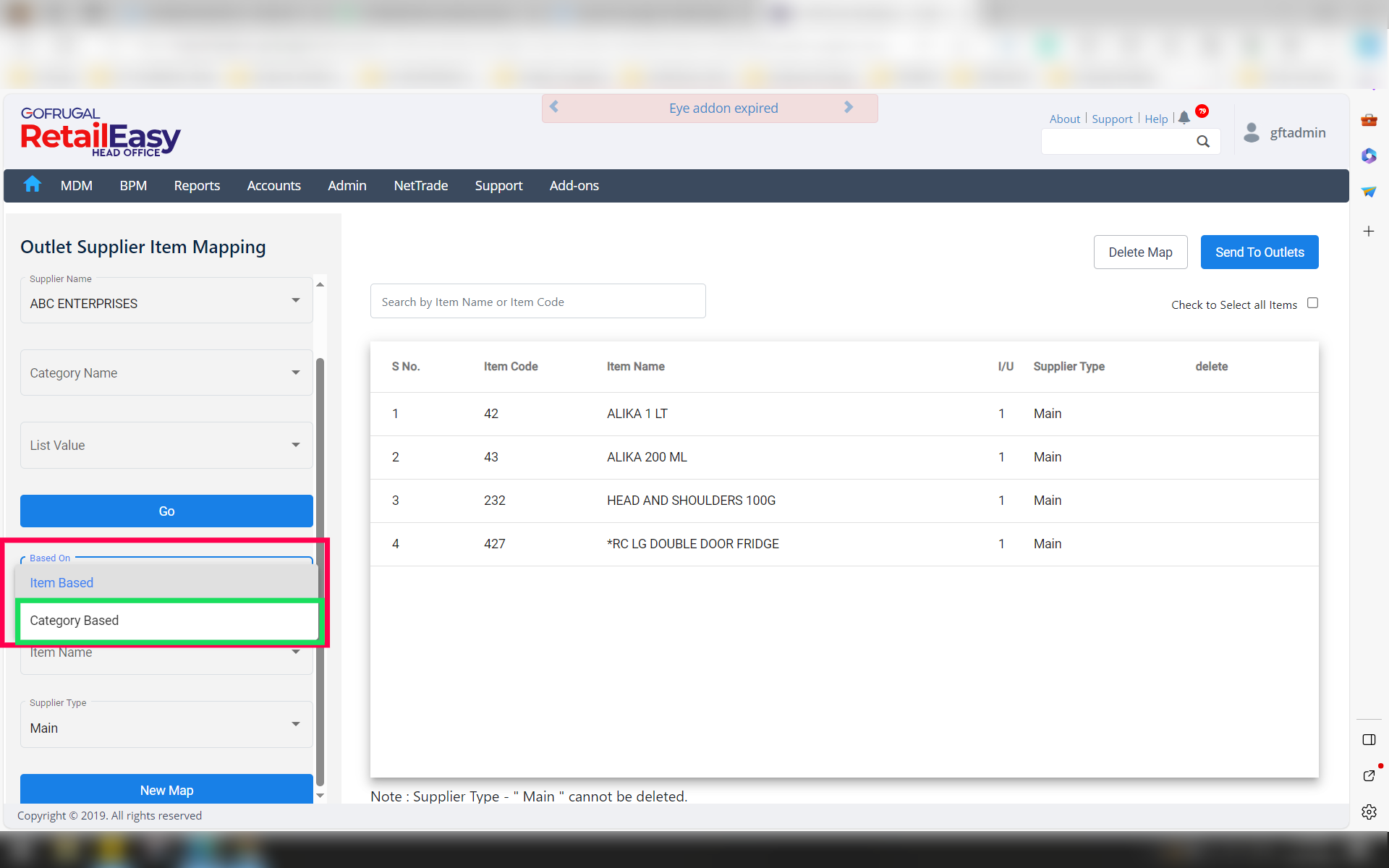Image resolution: width=1389 pixels, height=868 pixels.
Task: Click the item name search field
Action: [x=538, y=302]
